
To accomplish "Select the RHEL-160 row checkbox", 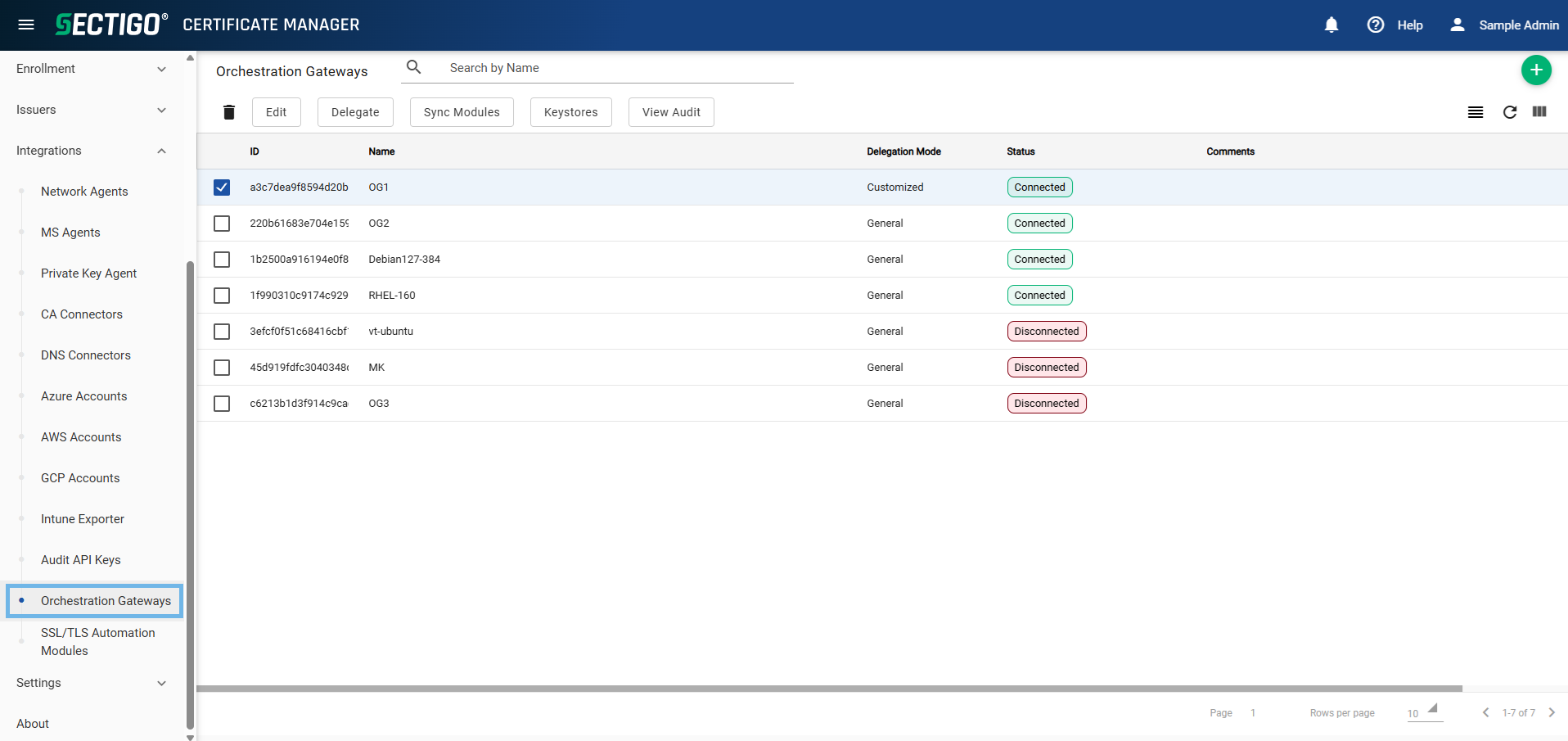I will [222, 296].
